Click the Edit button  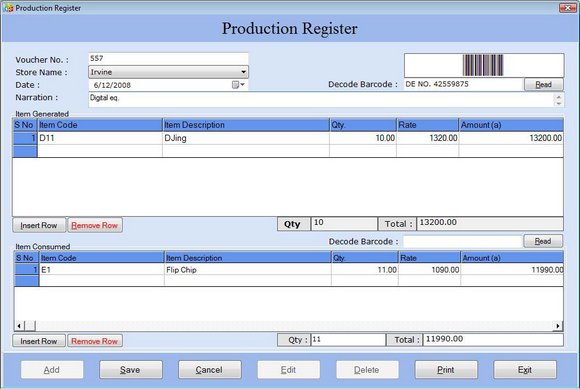(x=289, y=370)
